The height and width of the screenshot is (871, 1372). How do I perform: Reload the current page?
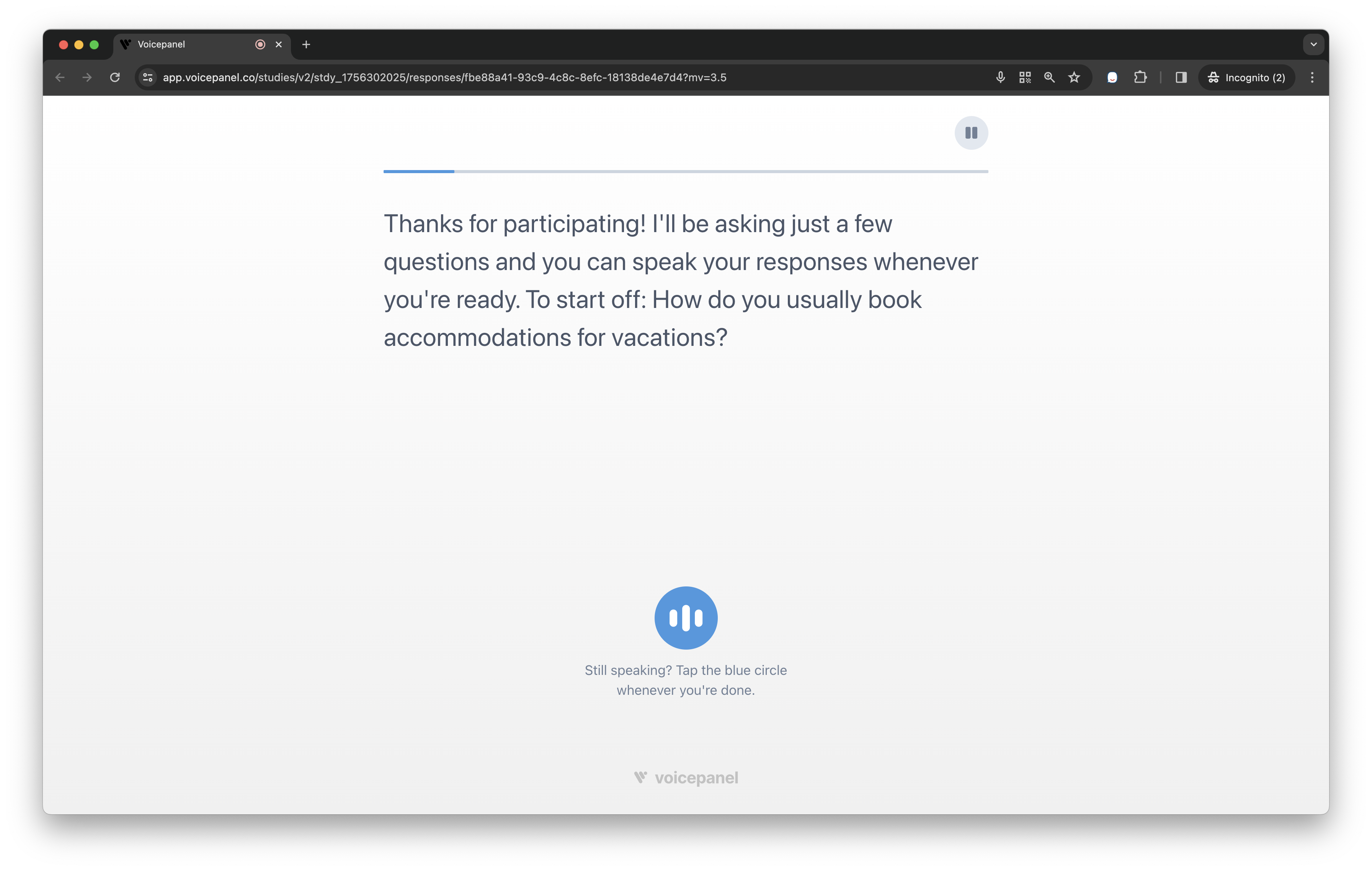pyautogui.click(x=115, y=77)
